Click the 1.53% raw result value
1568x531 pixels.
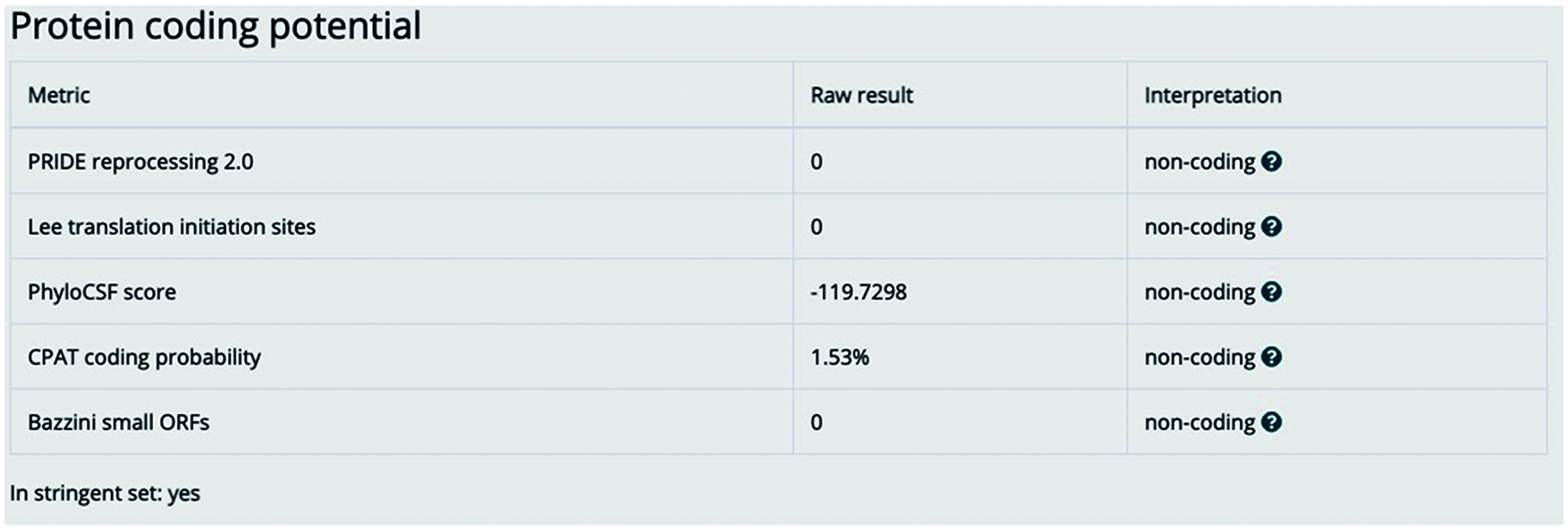point(840,358)
